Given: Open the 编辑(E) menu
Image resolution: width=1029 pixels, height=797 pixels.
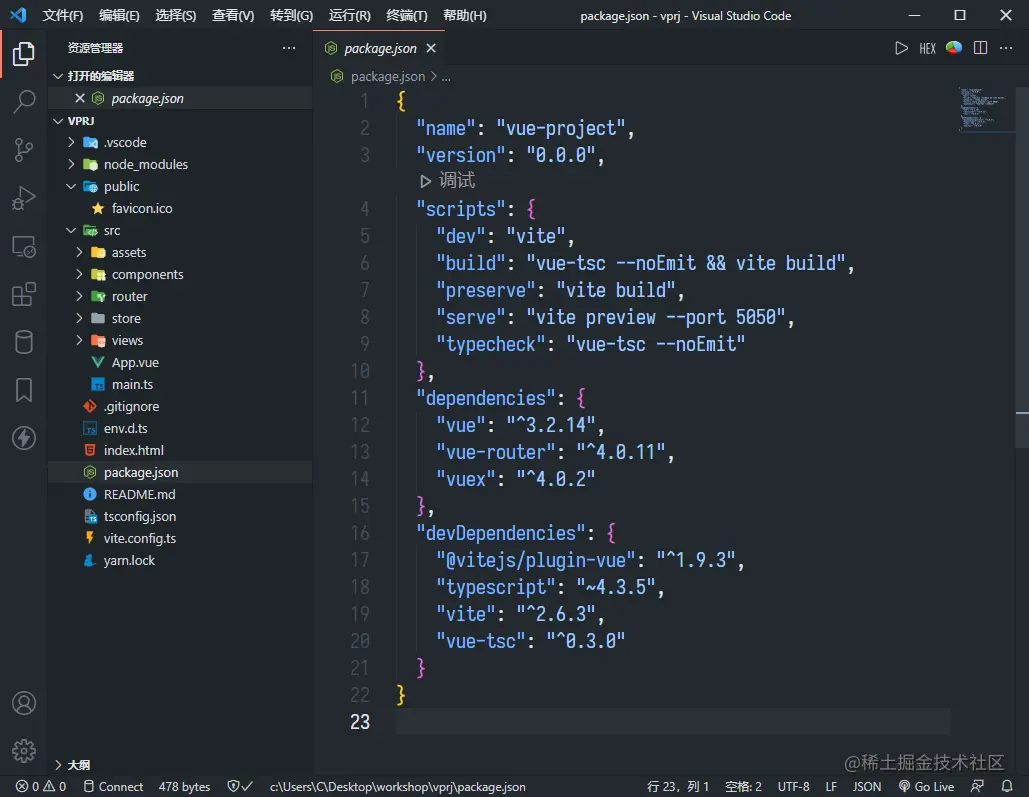Looking at the screenshot, I should click(x=119, y=15).
